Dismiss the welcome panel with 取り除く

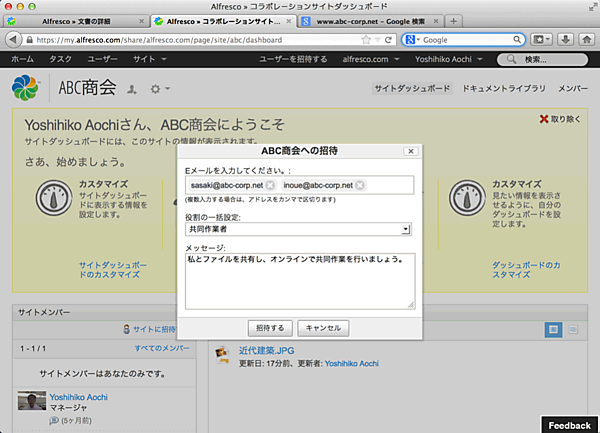tap(564, 118)
